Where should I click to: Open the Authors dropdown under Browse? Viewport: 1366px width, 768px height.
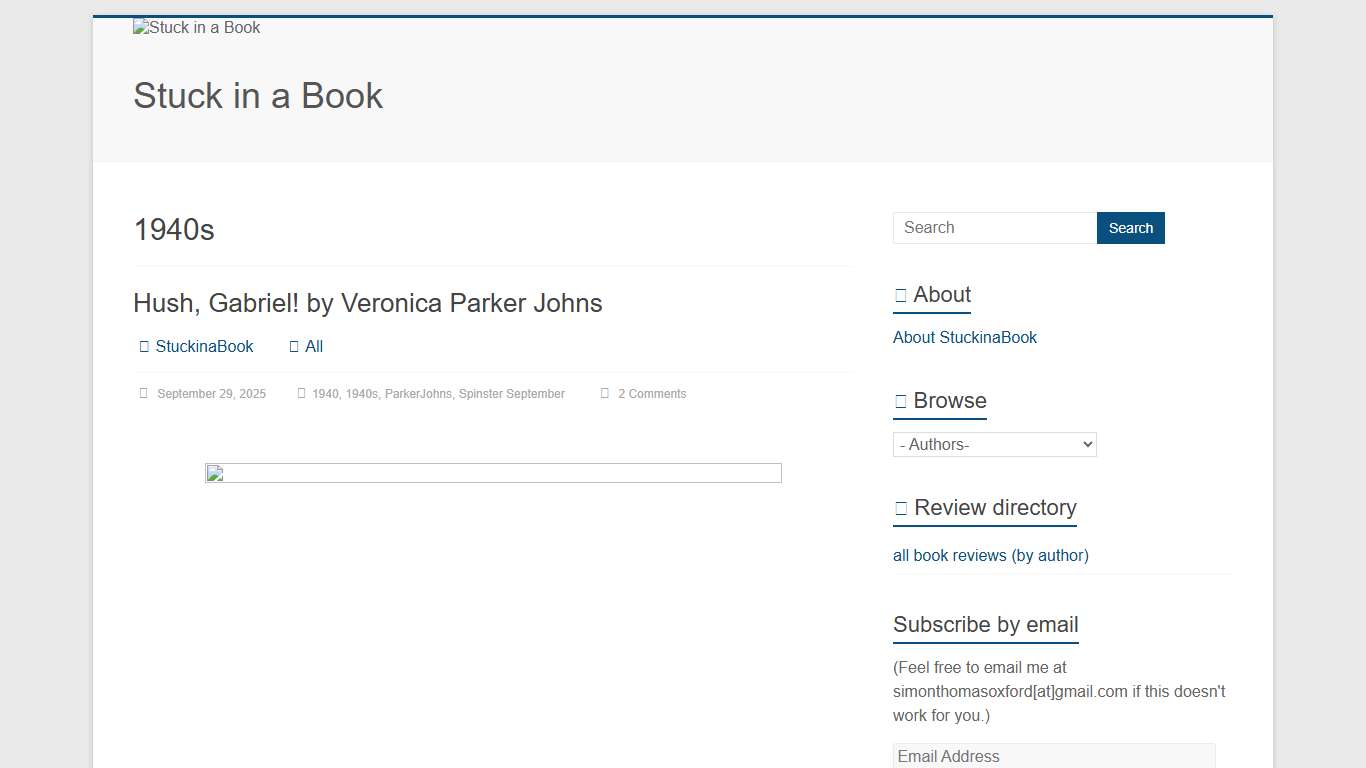pos(994,445)
